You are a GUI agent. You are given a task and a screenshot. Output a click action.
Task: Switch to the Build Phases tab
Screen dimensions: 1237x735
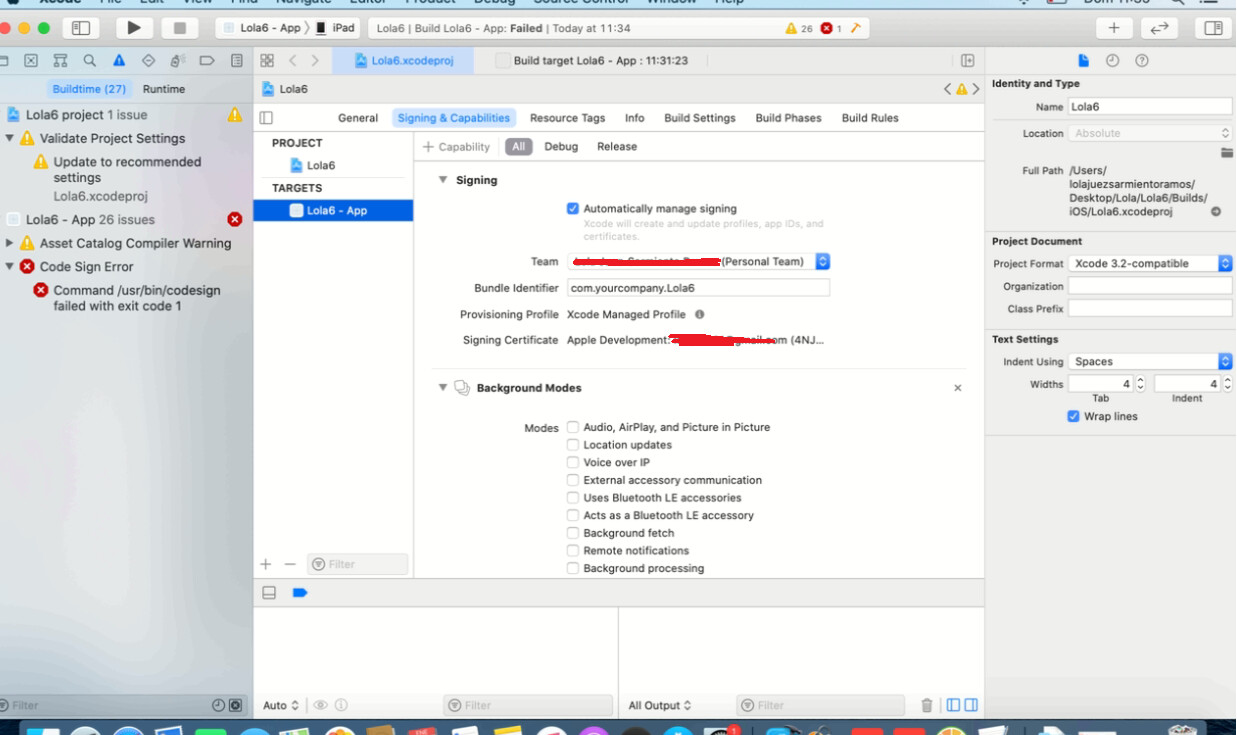click(789, 118)
